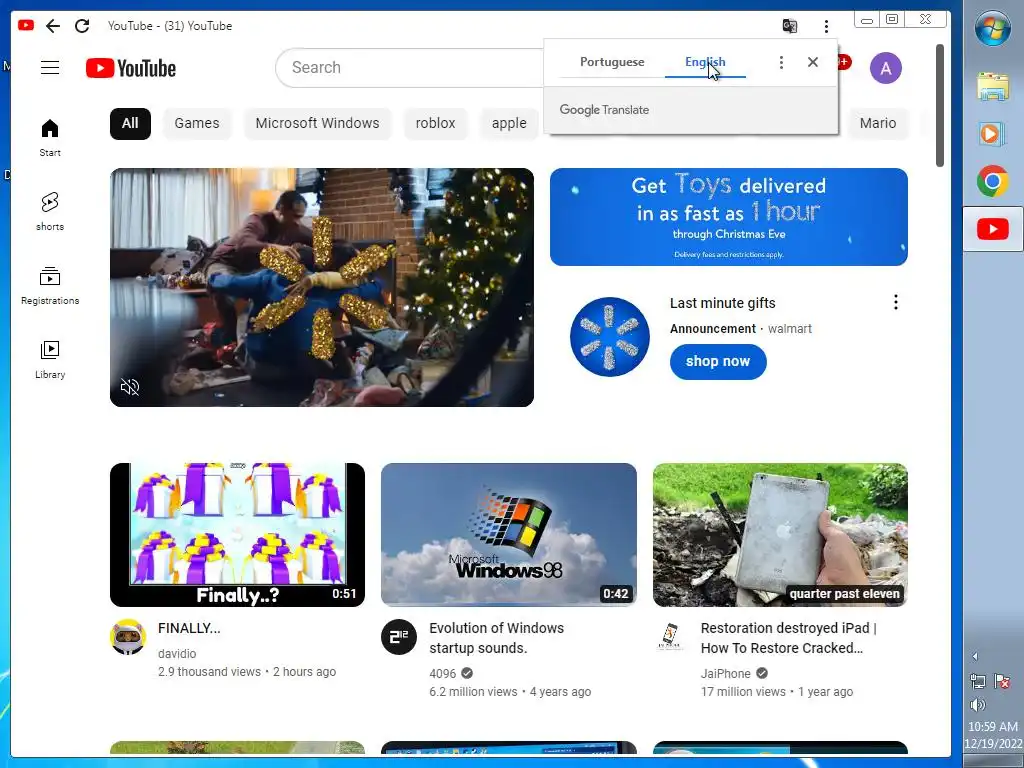
Task: Open Windows Explorer from the taskbar
Action: pyautogui.click(x=993, y=86)
